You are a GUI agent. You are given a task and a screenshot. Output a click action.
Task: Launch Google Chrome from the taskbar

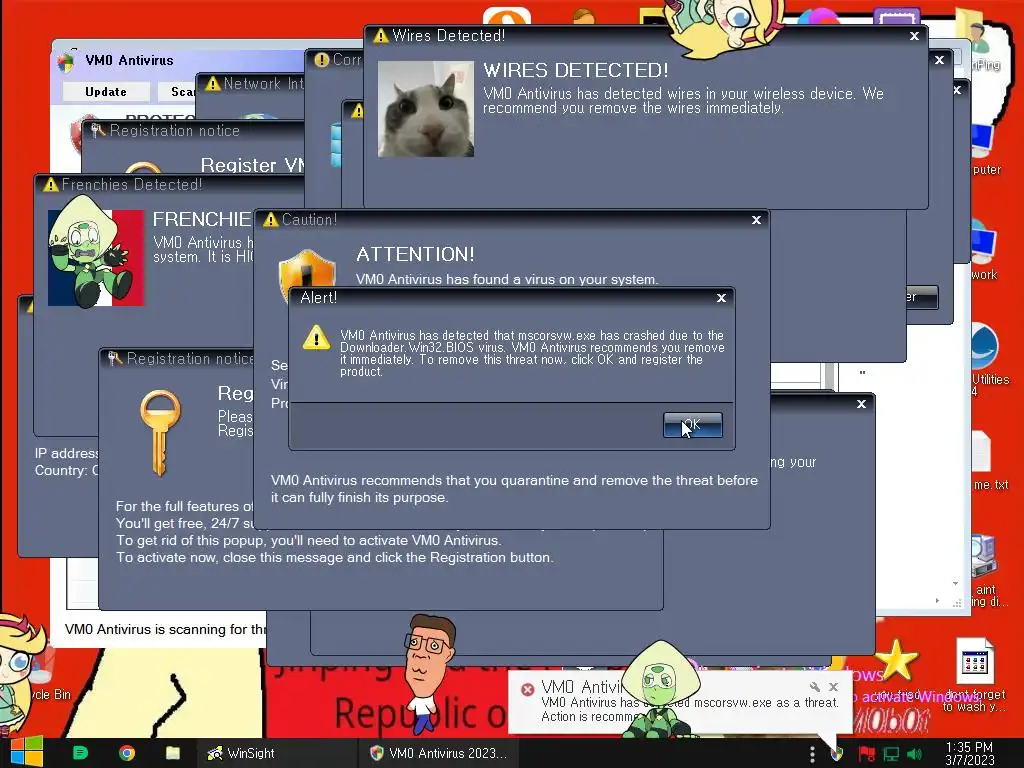click(x=127, y=753)
